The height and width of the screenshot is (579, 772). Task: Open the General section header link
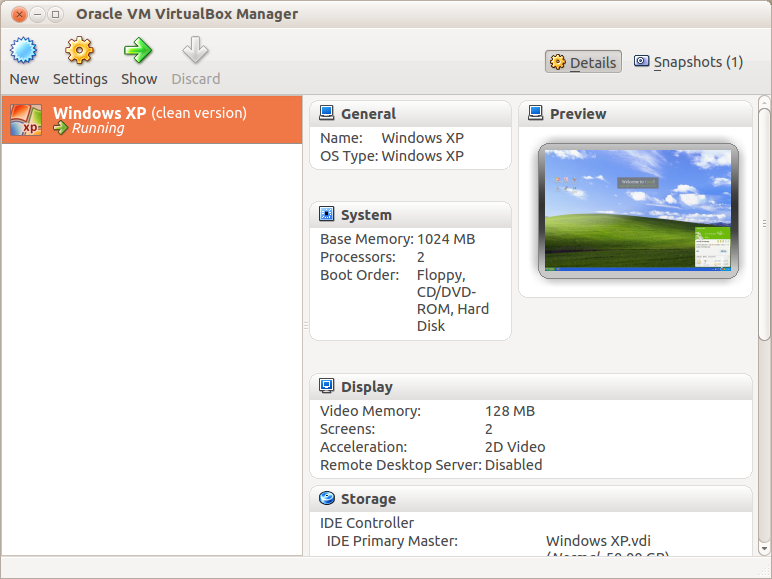click(368, 114)
